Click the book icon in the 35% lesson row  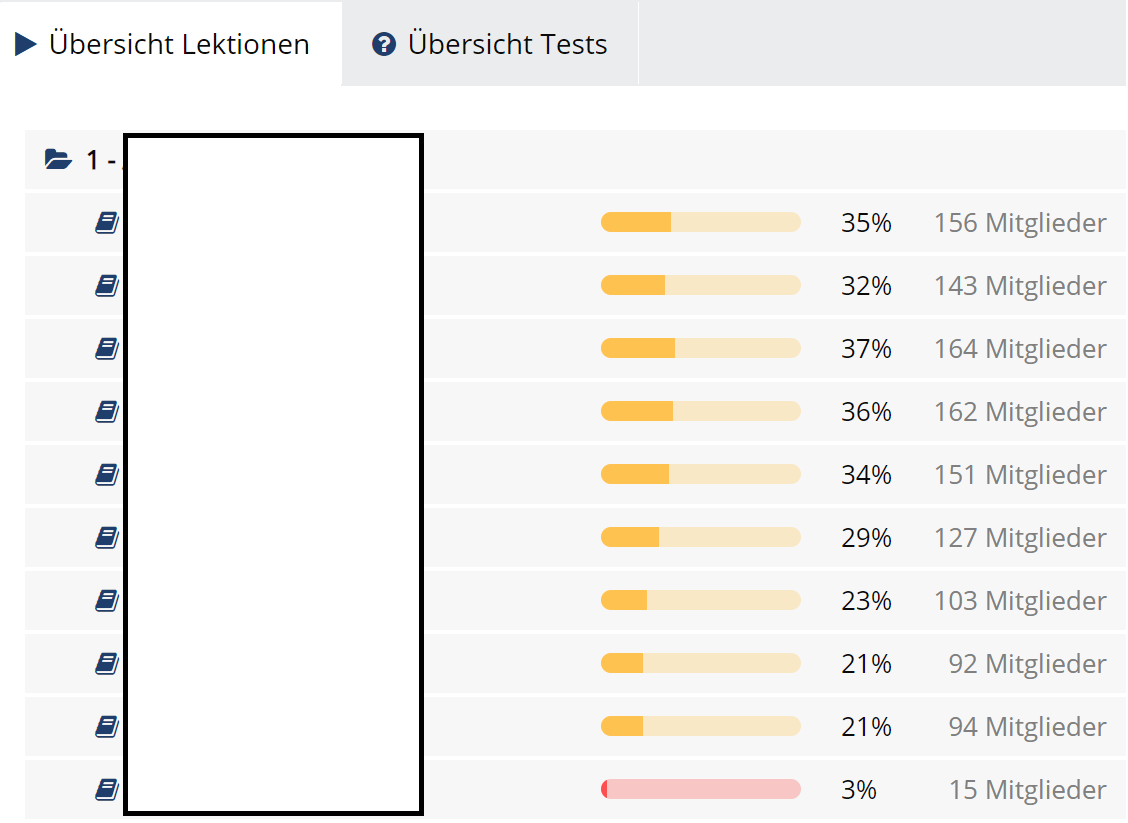(106, 222)
